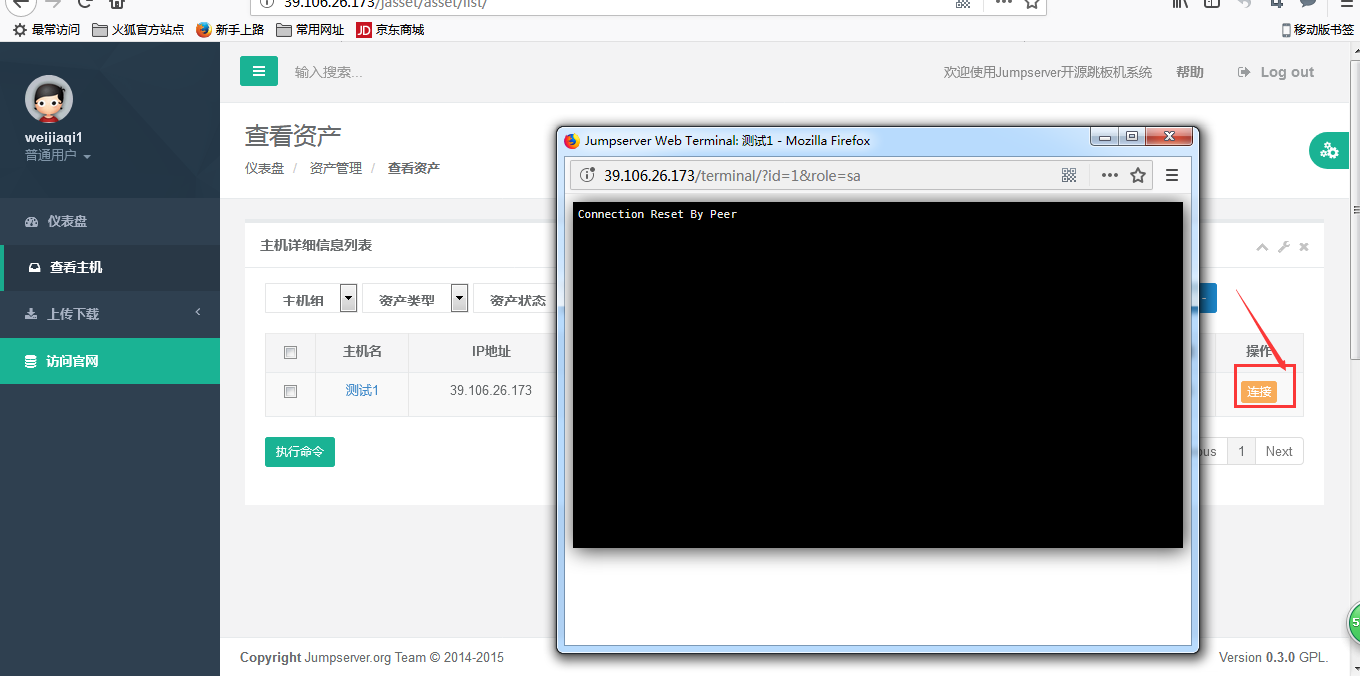Viewport: 1360px width, 676px height.
Task: Click the wrench icon in the panel header
Action: tap(1284, 247)
